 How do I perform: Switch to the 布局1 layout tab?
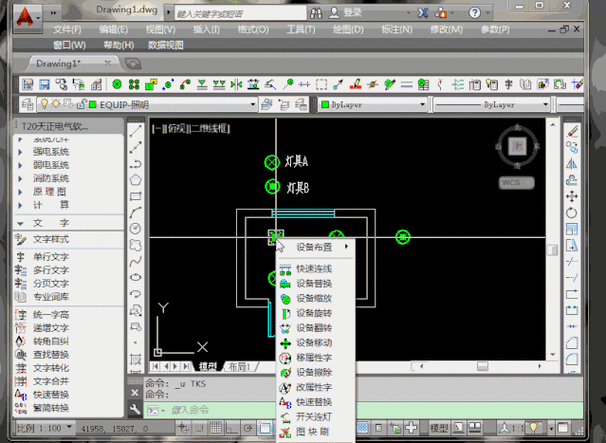point(240,366)
